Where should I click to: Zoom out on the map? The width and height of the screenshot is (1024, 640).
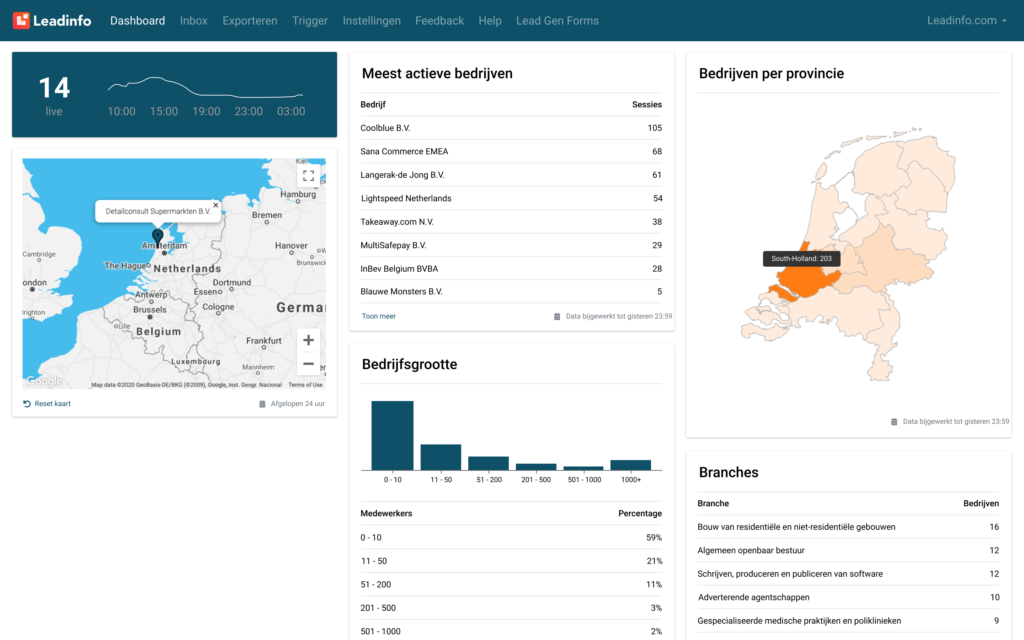click(308, 364)
